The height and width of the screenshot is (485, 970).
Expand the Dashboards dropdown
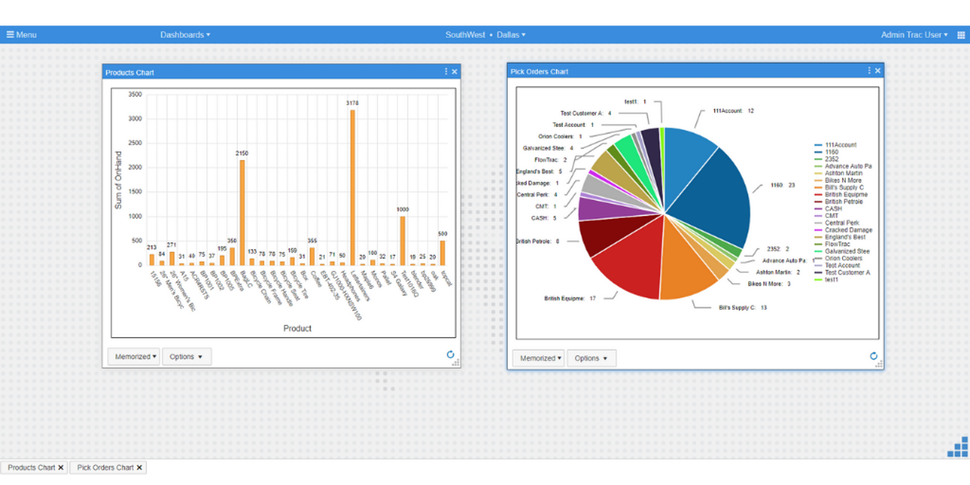coord(185,35)
